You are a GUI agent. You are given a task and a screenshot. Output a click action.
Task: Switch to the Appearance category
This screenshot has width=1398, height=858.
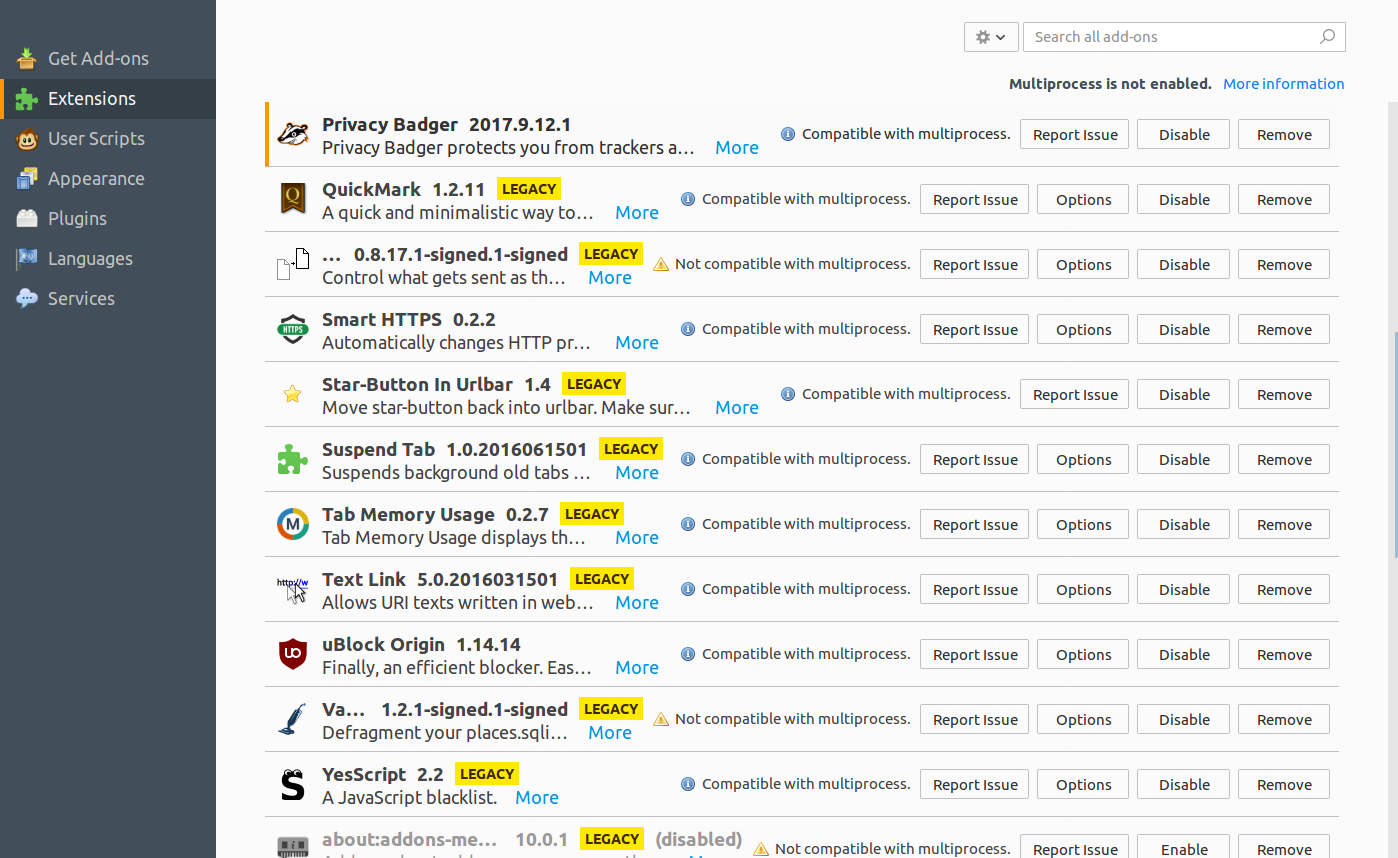[x=108, y=179]
